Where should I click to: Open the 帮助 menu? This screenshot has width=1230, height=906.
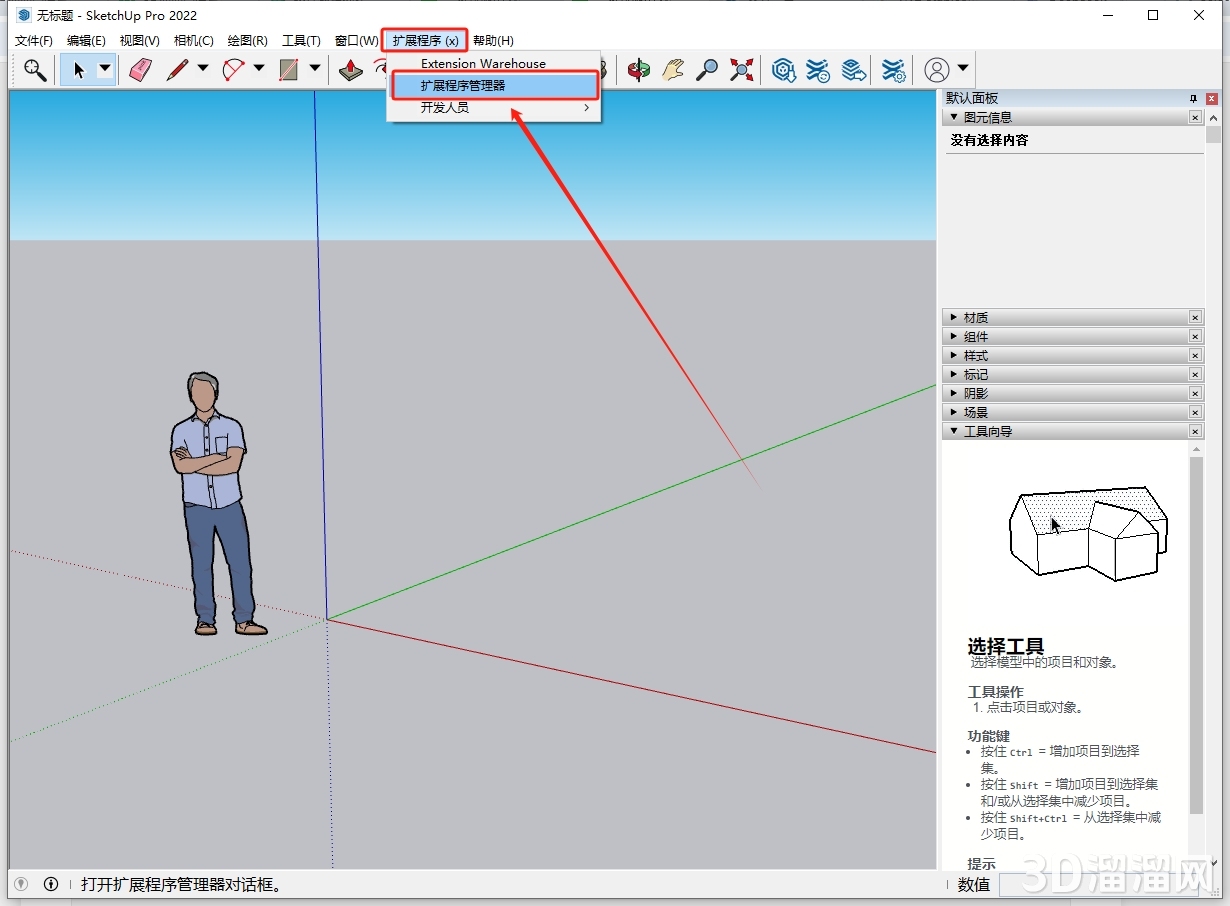coord(492,40)
